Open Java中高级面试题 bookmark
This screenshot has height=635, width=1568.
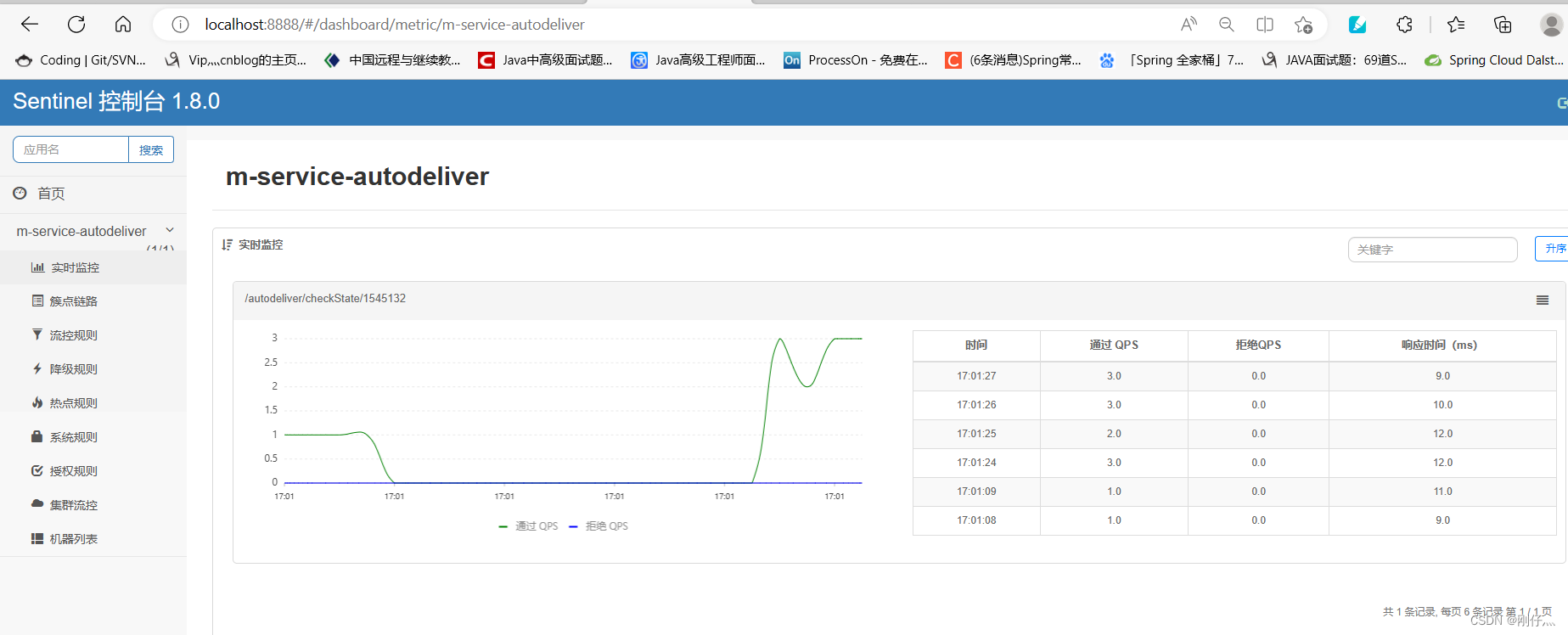tap(545, 60)
